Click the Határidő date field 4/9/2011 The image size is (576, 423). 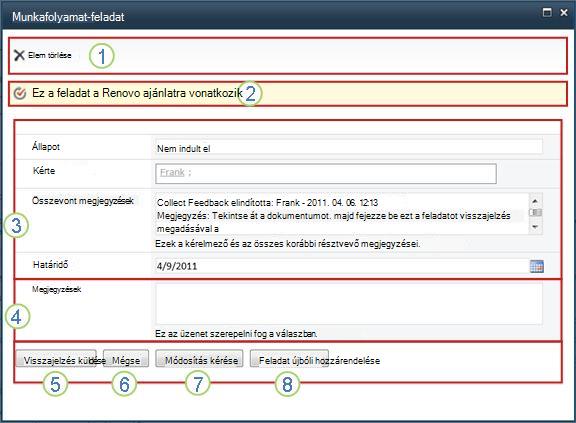pos(342,266)
